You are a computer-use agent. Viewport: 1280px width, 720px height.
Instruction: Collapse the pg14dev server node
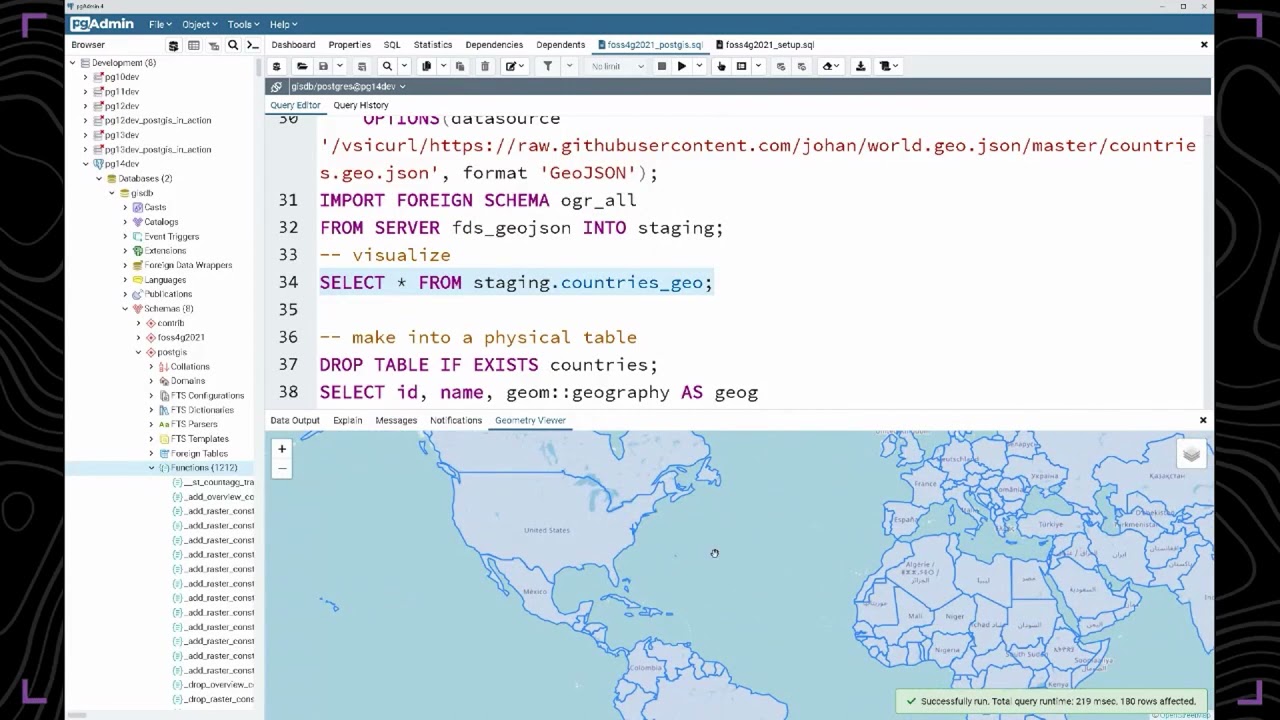click(86, 164)
